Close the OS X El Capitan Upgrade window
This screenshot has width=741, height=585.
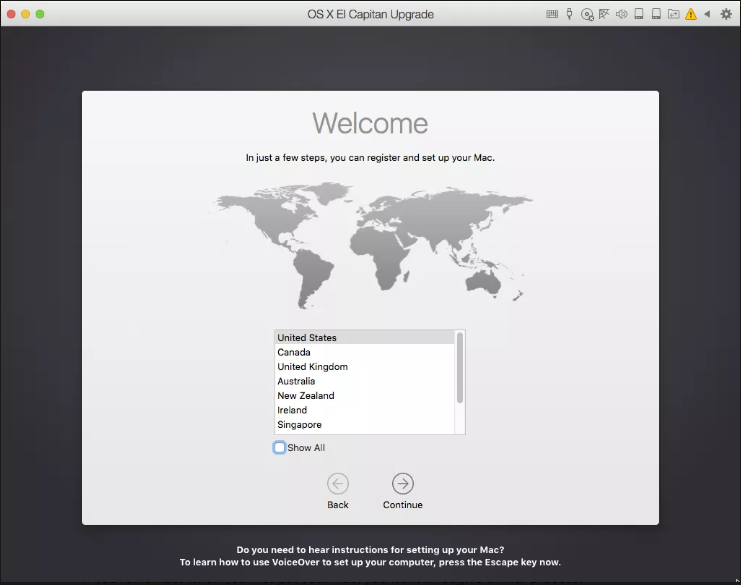11,14
